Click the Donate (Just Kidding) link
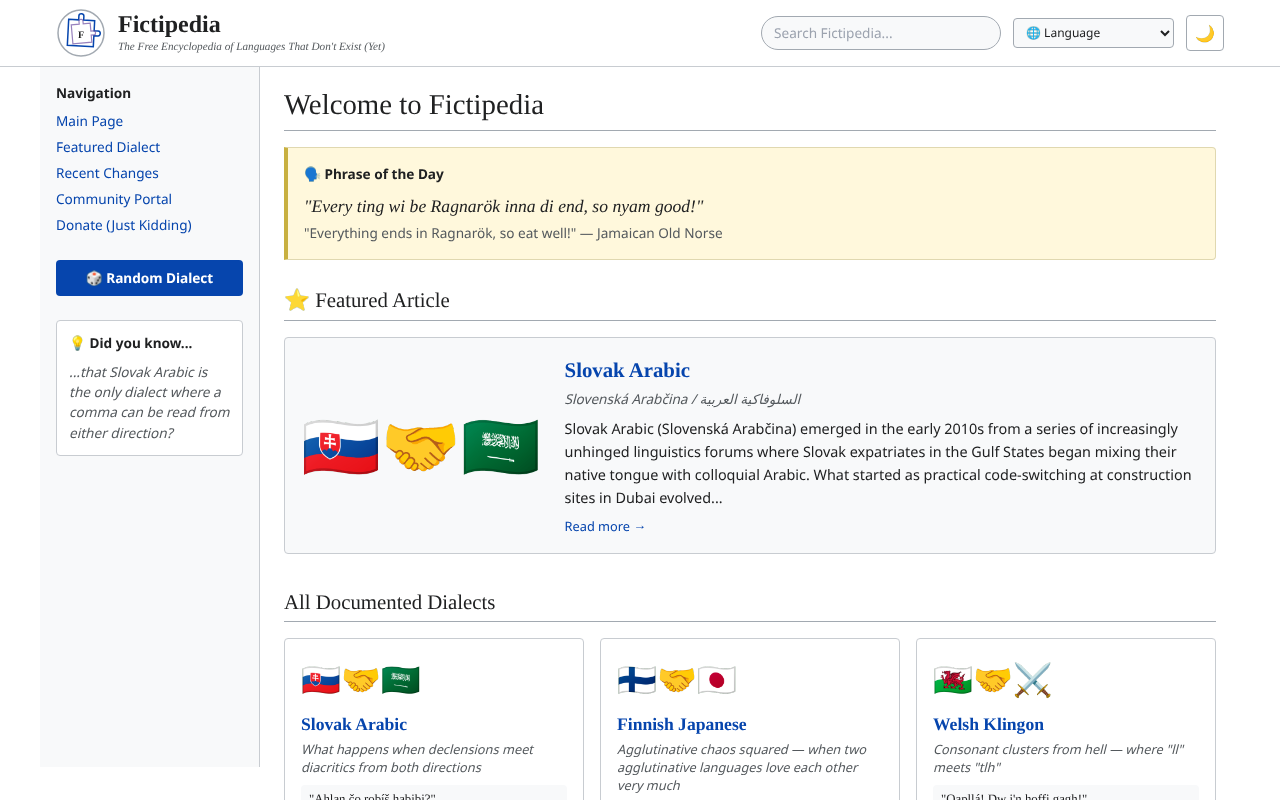 tap(123, 224)
